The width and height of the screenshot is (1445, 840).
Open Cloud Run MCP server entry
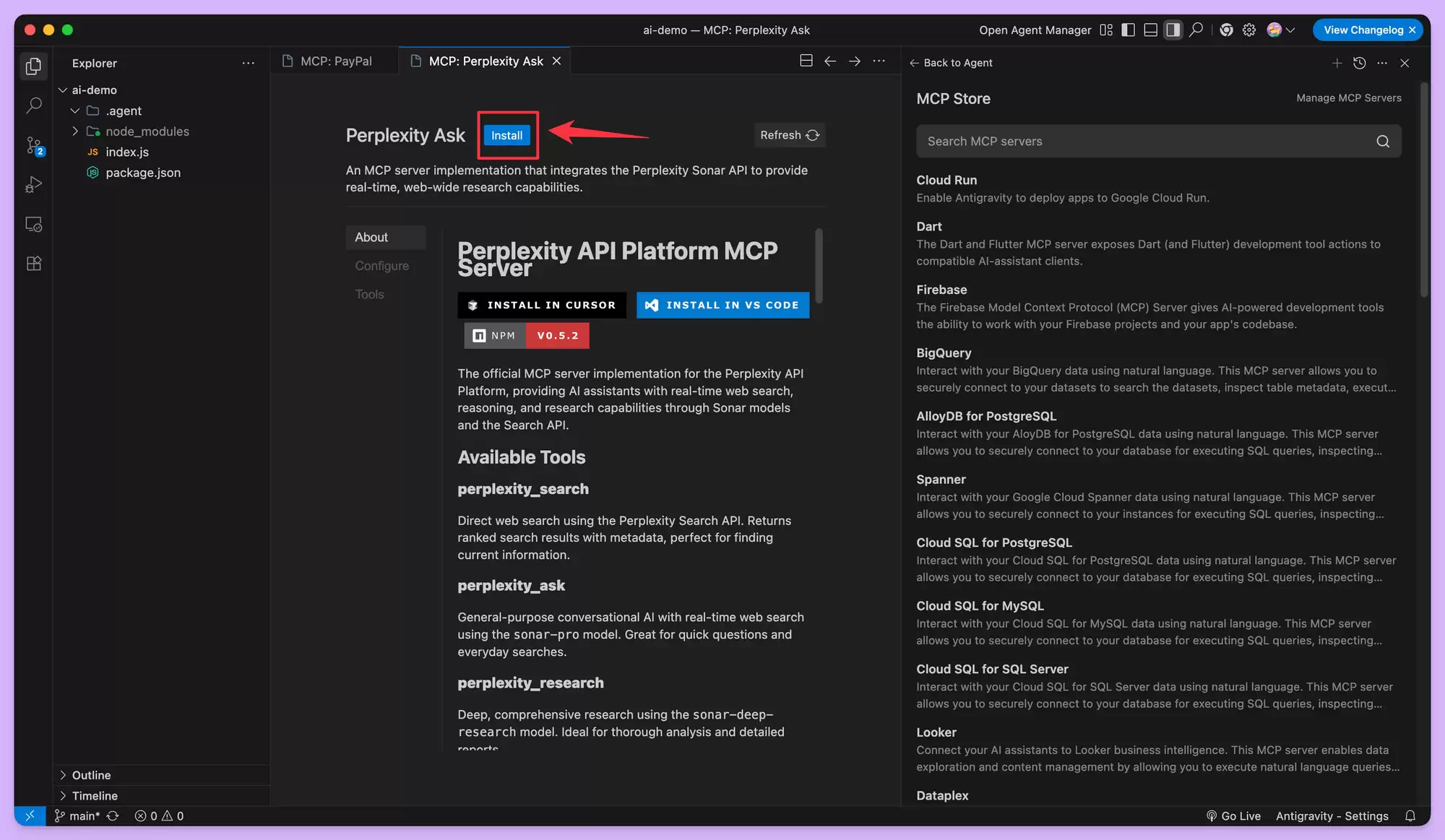[1158, 189]
